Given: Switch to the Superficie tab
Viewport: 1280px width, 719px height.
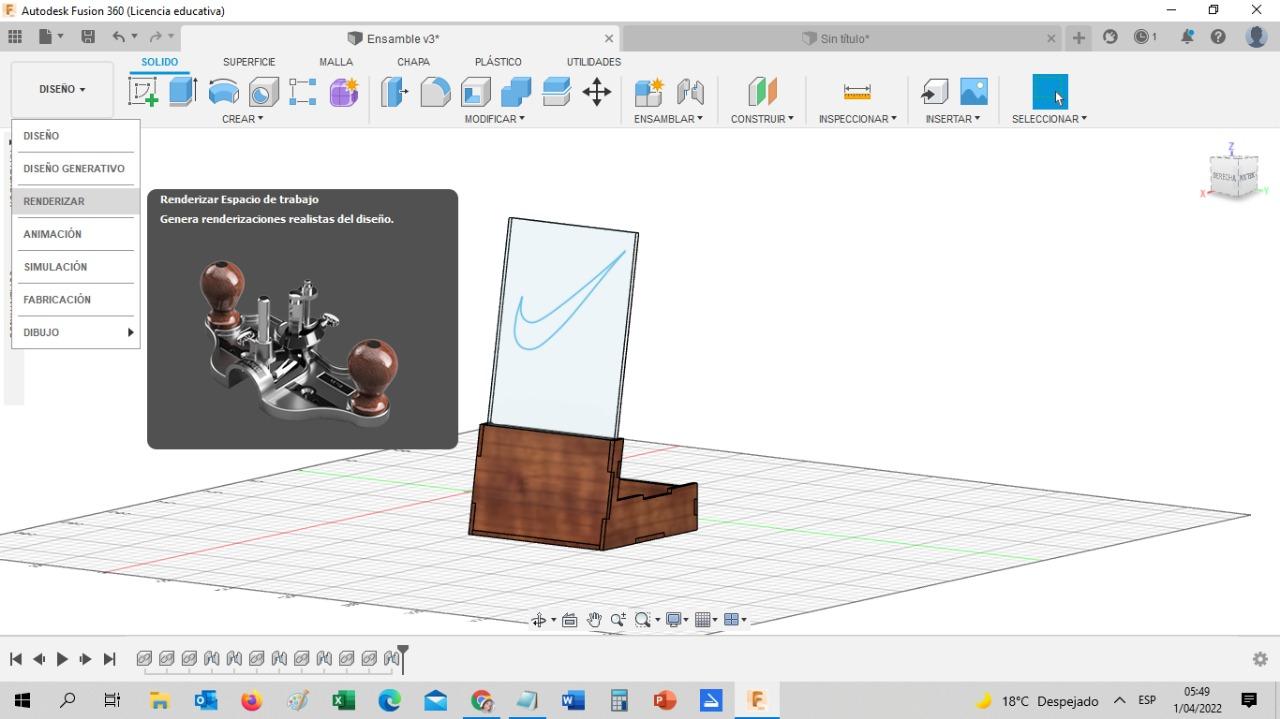Looking at the screenshot, I should point(249,62).
